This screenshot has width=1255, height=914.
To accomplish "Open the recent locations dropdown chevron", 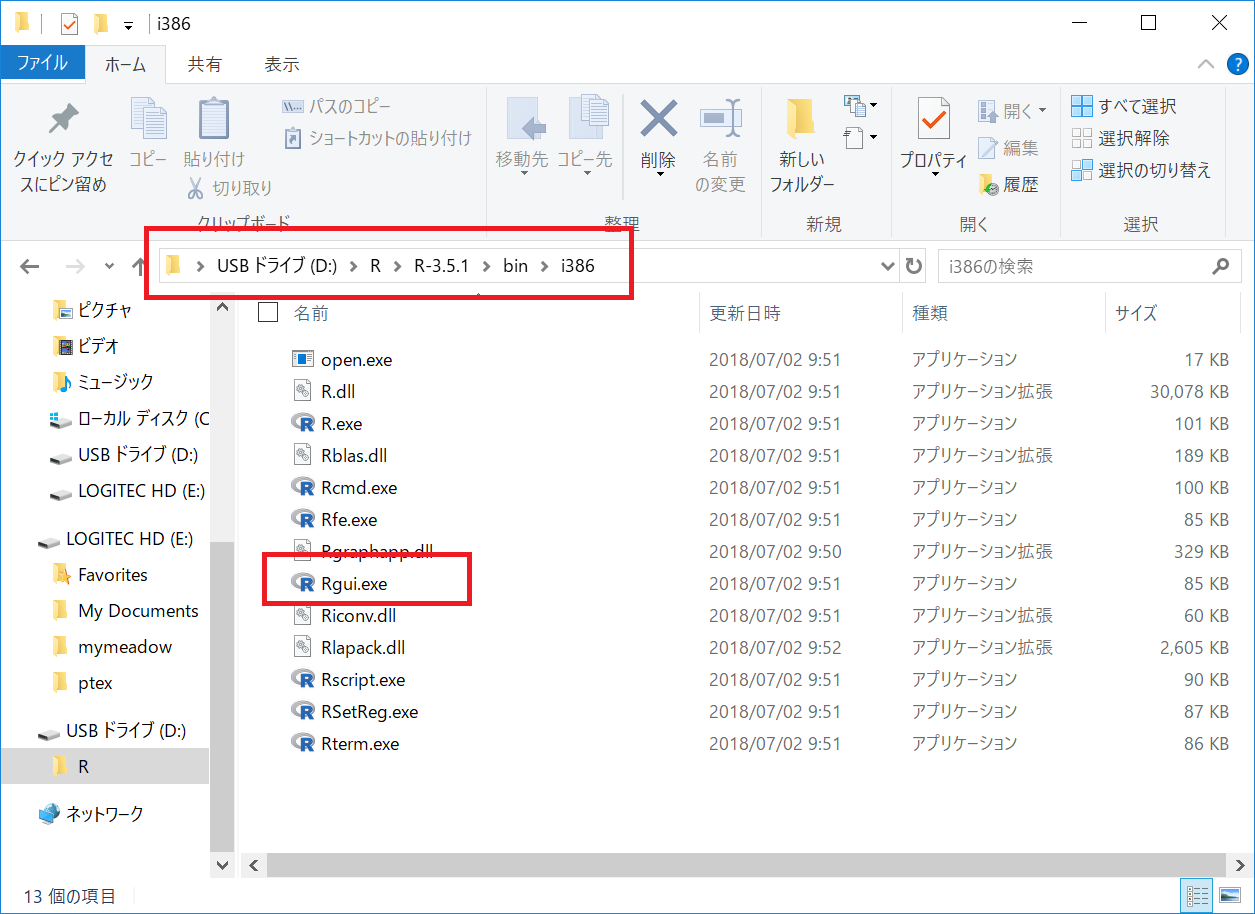I will (x=109, y=266).
